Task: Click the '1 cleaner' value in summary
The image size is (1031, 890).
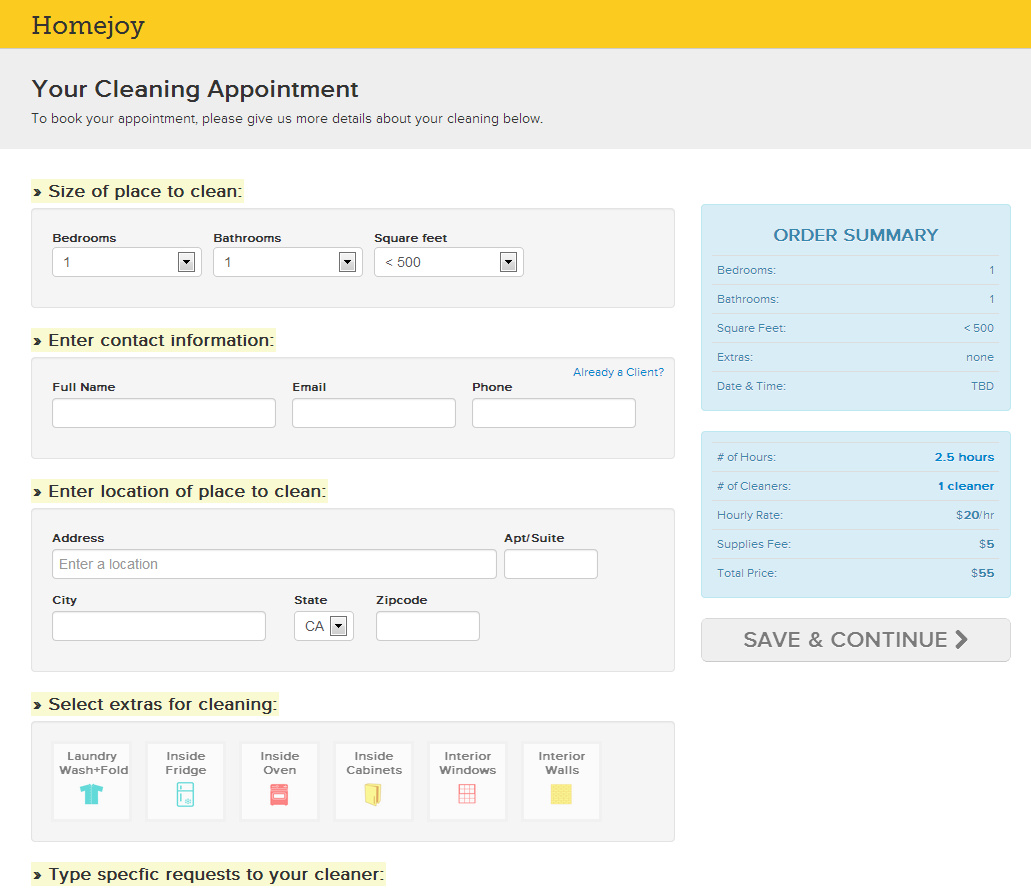Action: point(966,486)
